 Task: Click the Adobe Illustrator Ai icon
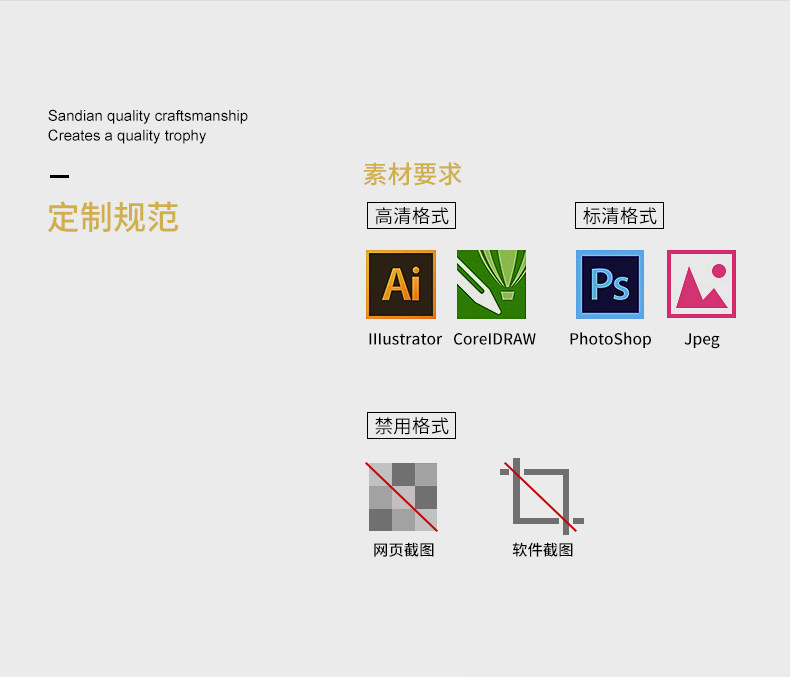click(401, 285)
